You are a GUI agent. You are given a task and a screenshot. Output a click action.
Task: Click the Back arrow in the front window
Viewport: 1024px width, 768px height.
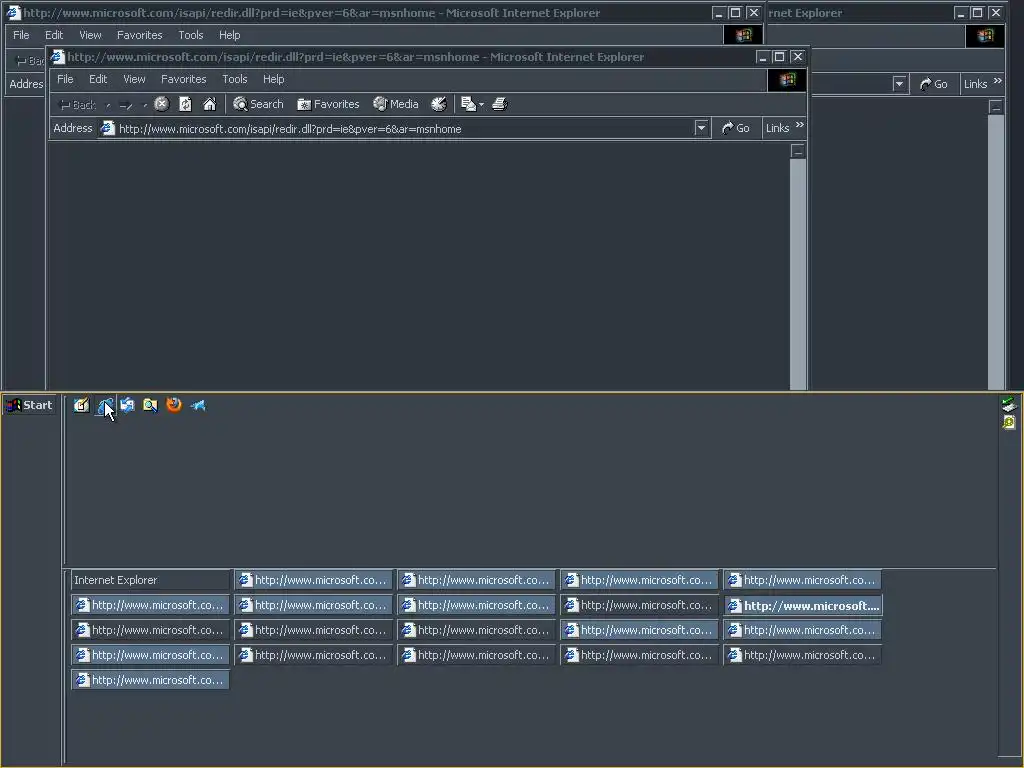coord(77,104)
